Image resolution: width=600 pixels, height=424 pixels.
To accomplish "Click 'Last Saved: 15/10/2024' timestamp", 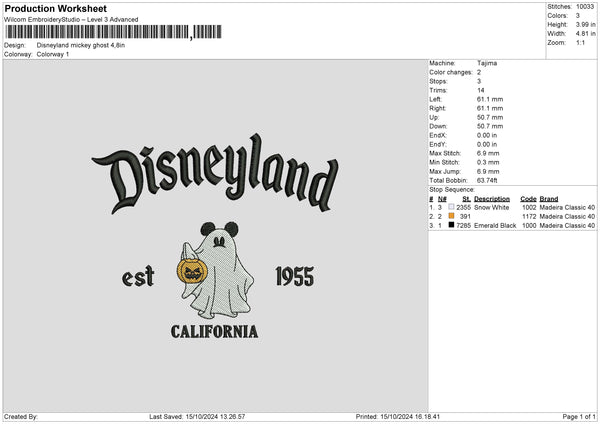I will (197, 416).
